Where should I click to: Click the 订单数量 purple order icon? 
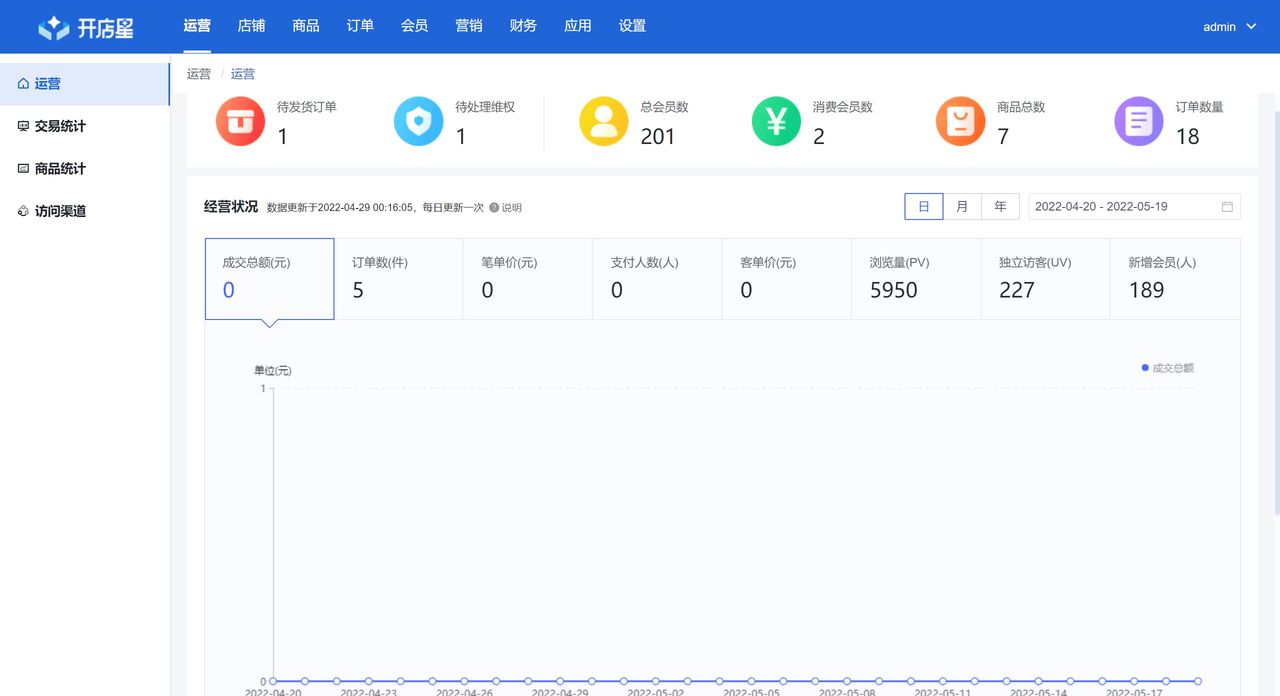pyautogui.click(x=1138, y=120)
